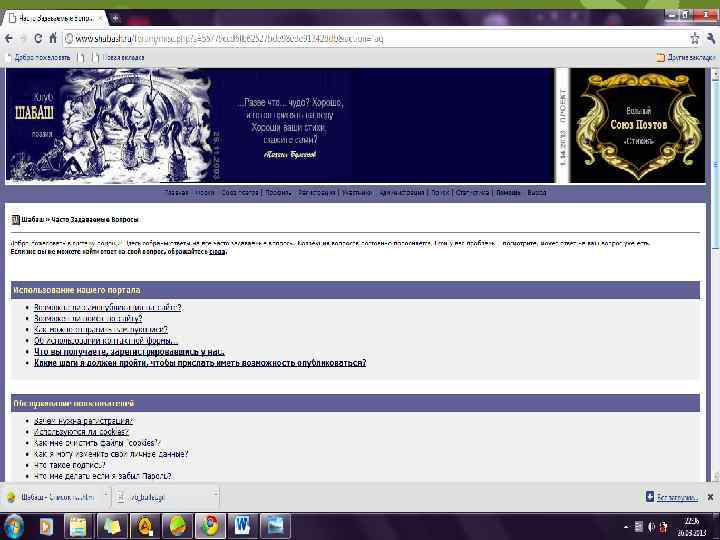Open 'Союз поэтов' in the site navigation

click(240, 192)
